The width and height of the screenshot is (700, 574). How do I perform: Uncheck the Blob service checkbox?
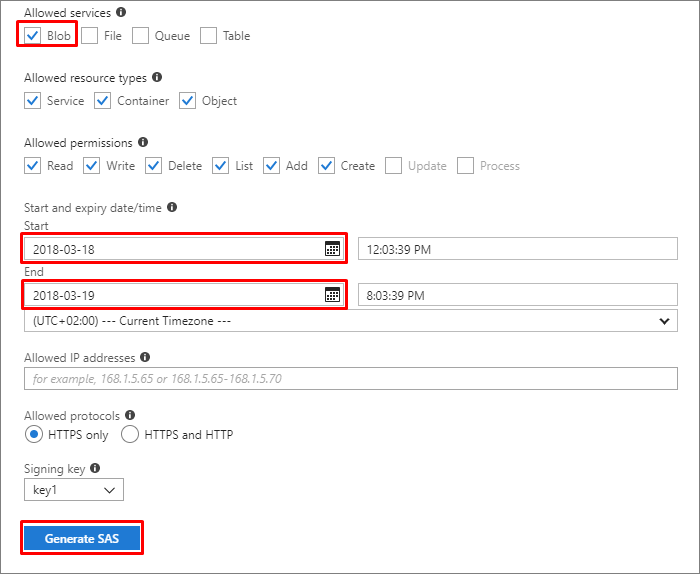[x=33, y=35]
